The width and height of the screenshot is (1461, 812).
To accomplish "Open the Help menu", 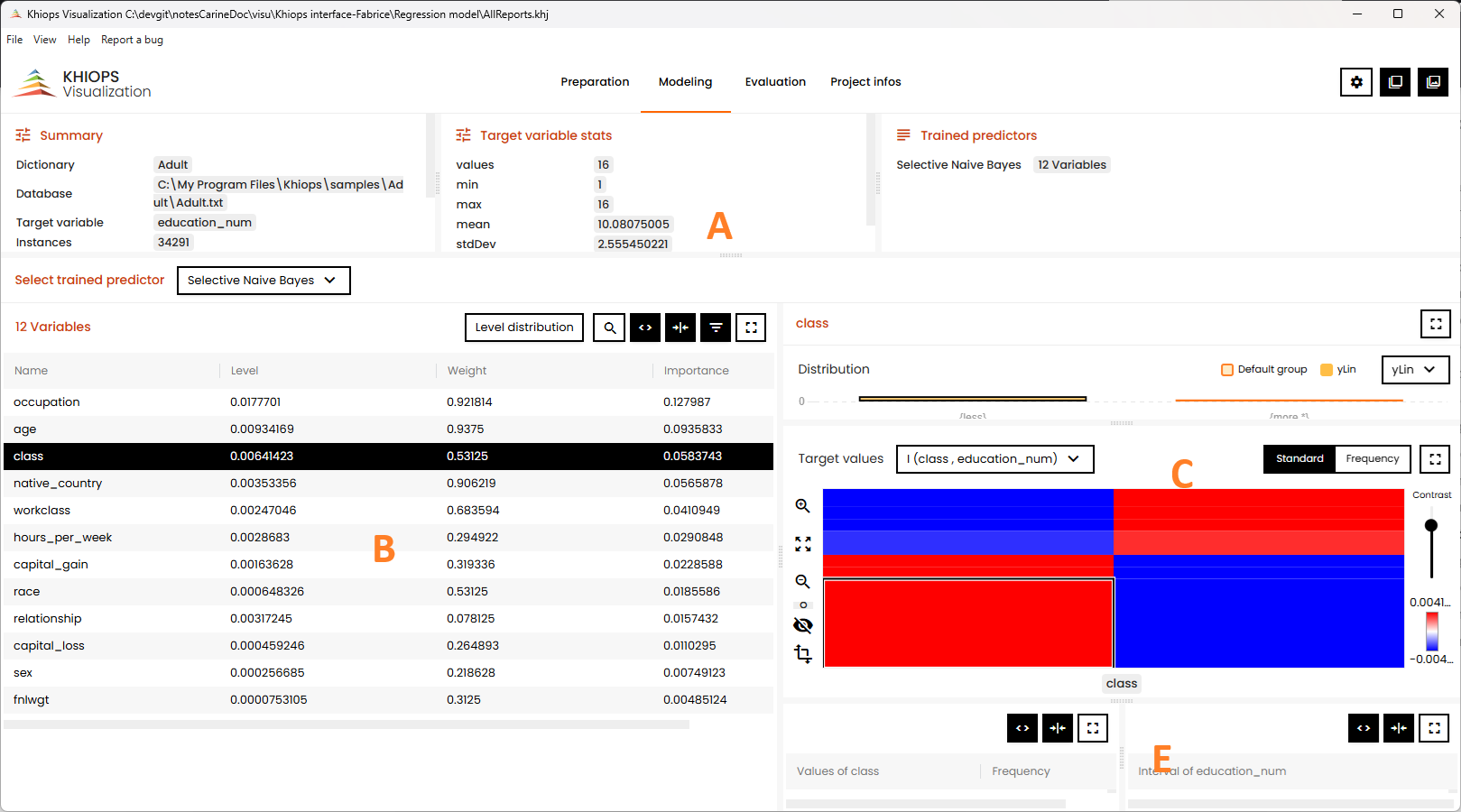I will 79,40.
